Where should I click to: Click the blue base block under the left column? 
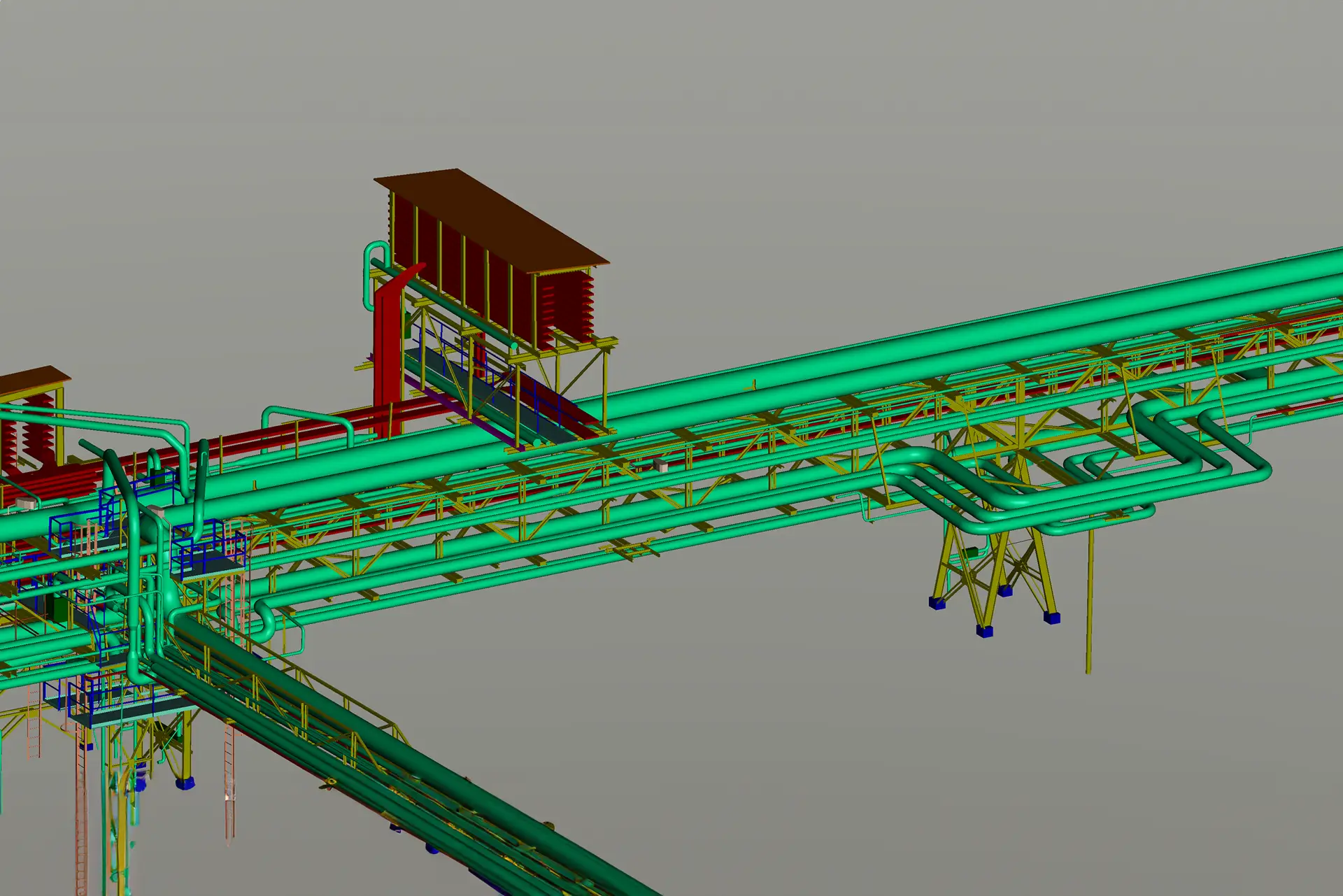click(185, 783)
